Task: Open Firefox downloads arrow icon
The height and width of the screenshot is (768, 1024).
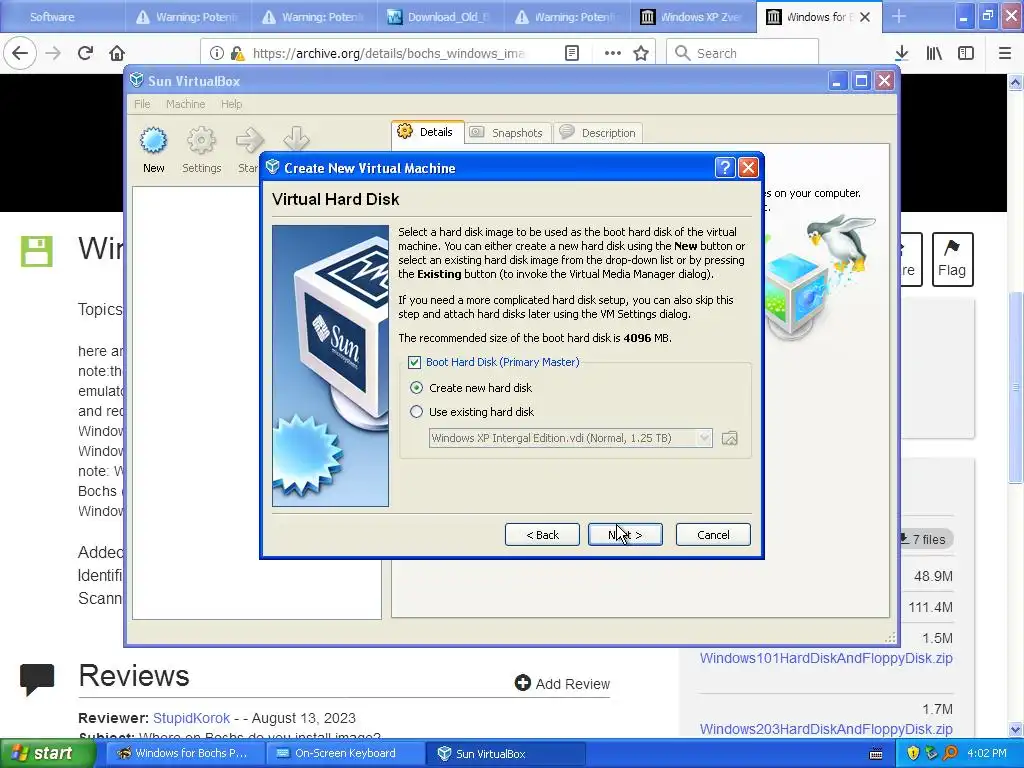Action: tap(902, 53)
